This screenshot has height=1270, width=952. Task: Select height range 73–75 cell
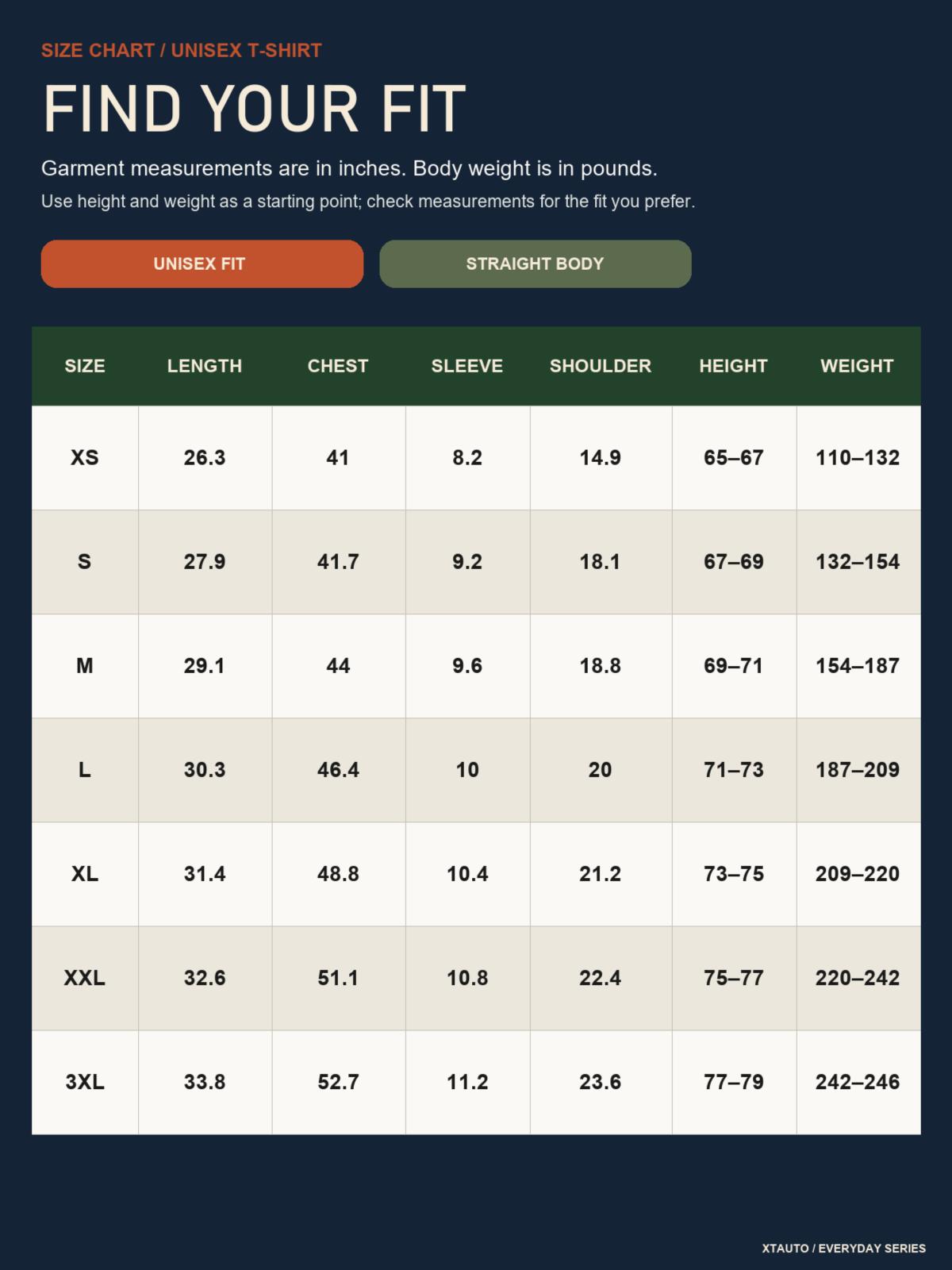point(734,874)
